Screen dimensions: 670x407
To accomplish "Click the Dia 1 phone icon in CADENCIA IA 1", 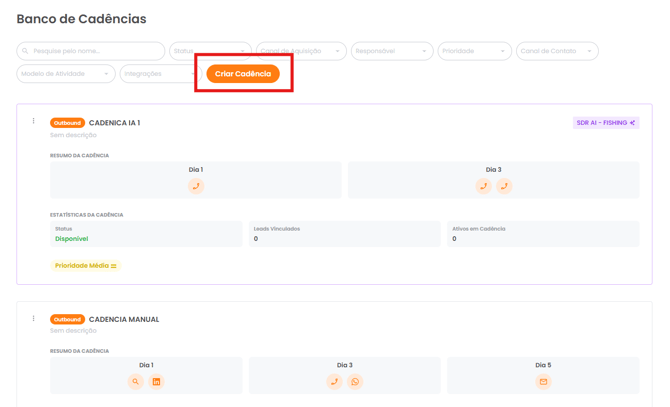I will [x=196, y=186].
